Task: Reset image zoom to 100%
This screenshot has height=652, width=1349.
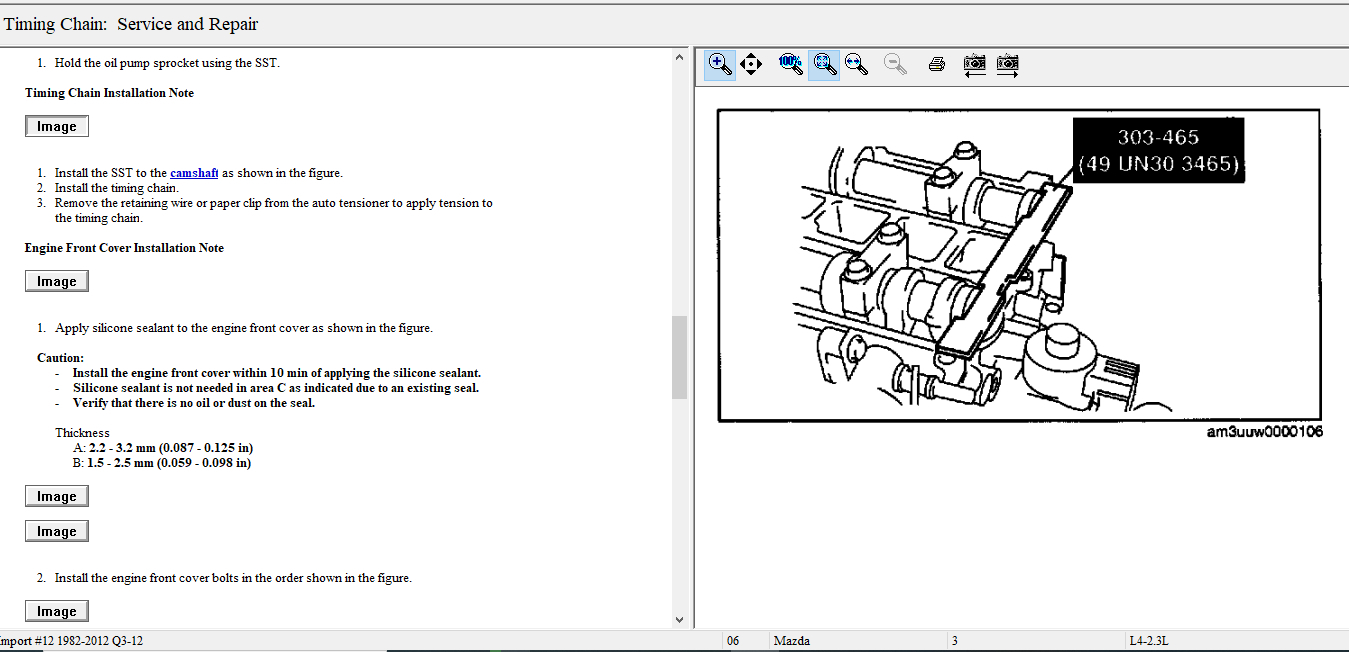Action: [790, 65]
